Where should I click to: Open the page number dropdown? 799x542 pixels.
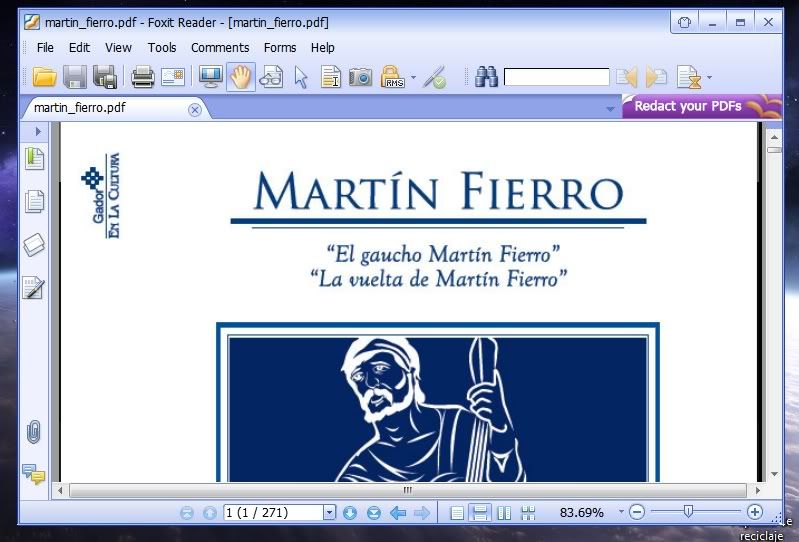point(330,512)
